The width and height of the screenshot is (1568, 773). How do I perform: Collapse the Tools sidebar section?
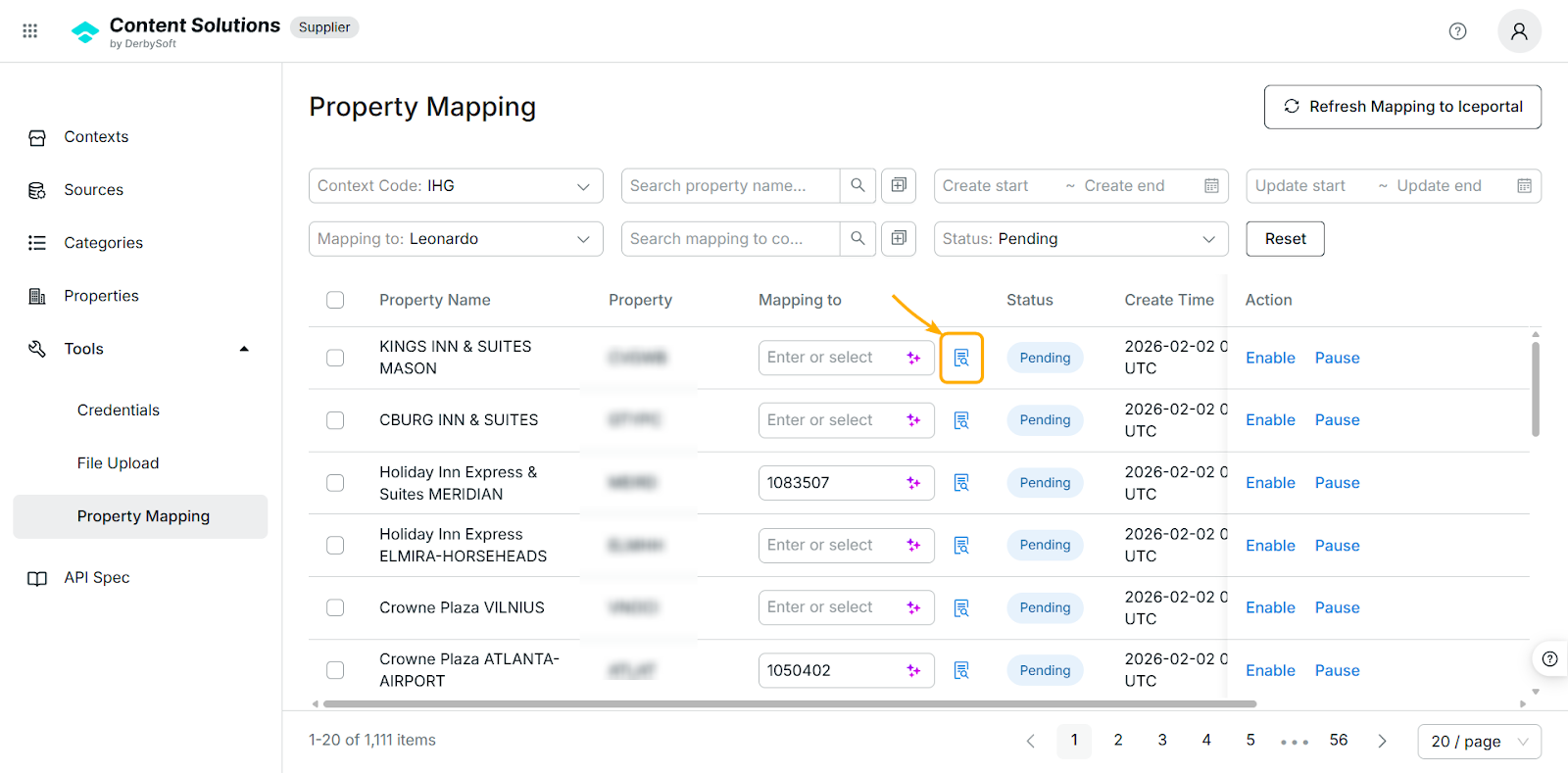(x=244, y=349)
